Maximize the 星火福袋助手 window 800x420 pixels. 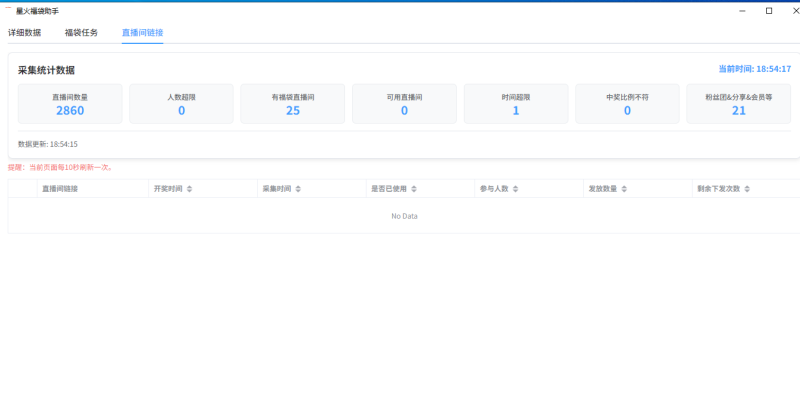768,10
